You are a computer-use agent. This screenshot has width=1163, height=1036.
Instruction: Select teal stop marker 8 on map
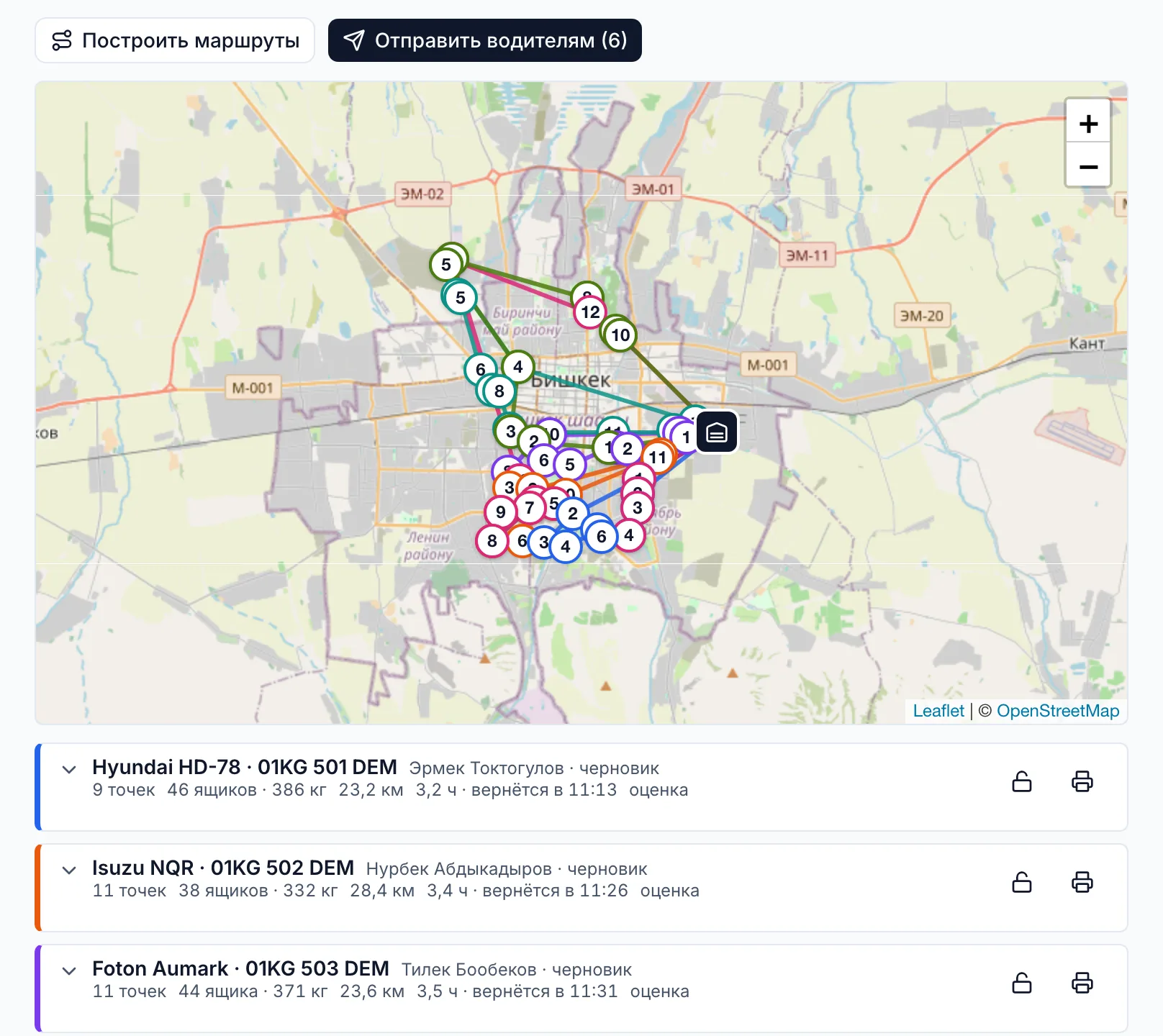click(499, 391)
